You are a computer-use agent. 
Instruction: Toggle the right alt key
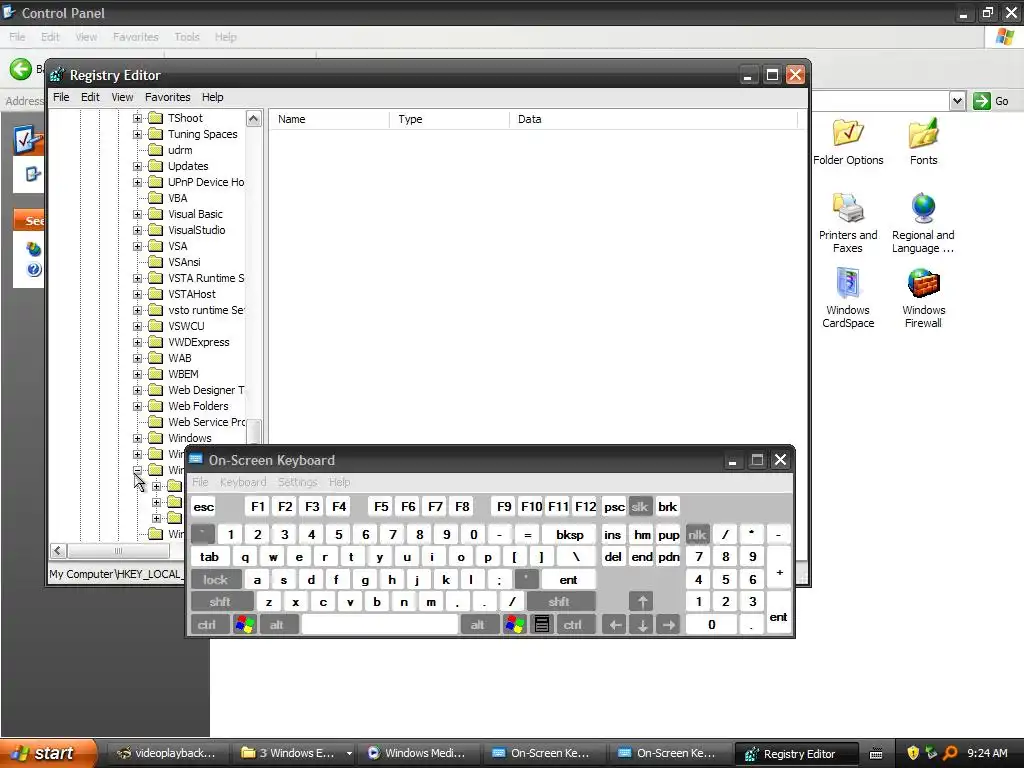478,624
